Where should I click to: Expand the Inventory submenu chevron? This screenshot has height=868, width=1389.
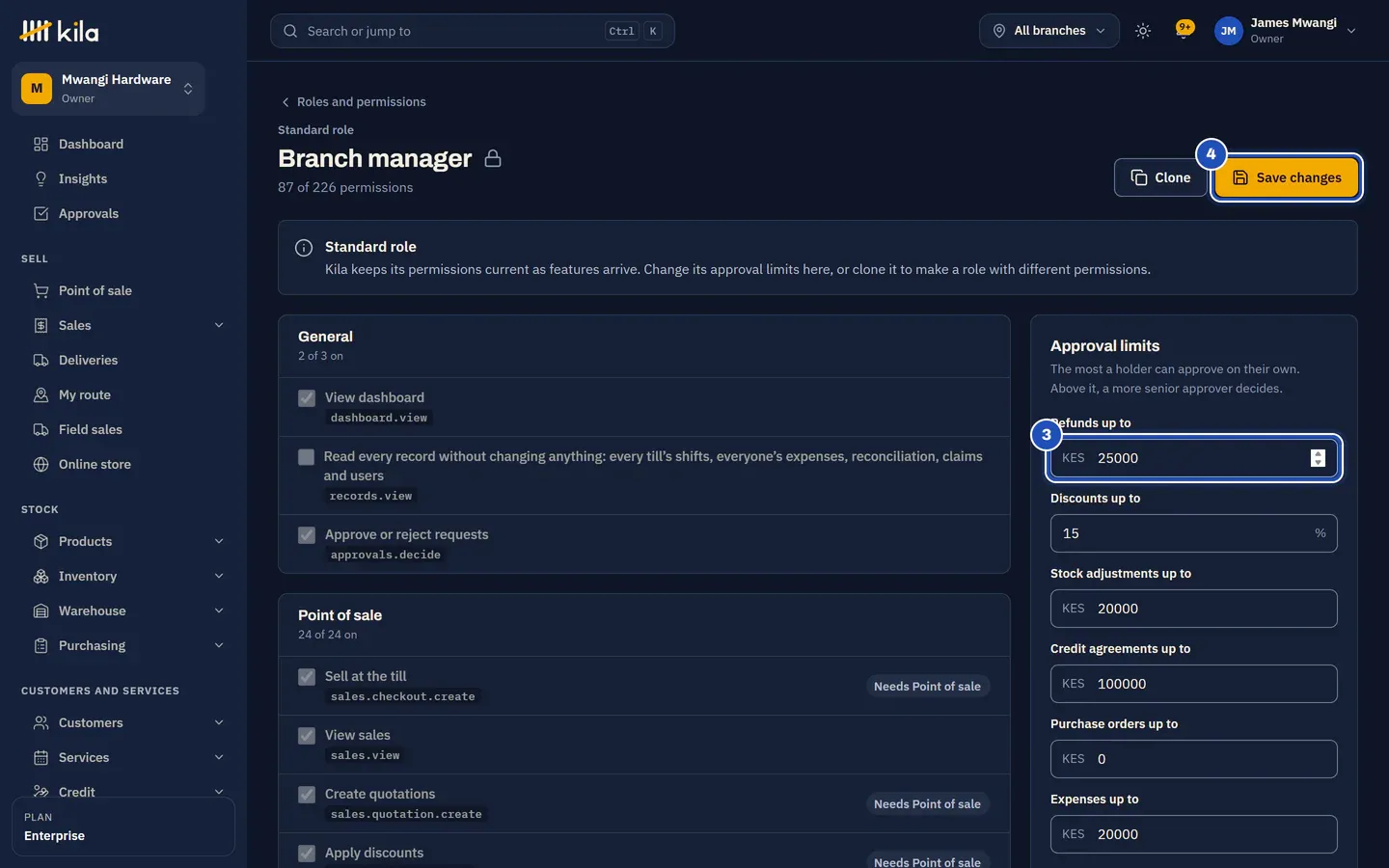(x=219, y=576)
